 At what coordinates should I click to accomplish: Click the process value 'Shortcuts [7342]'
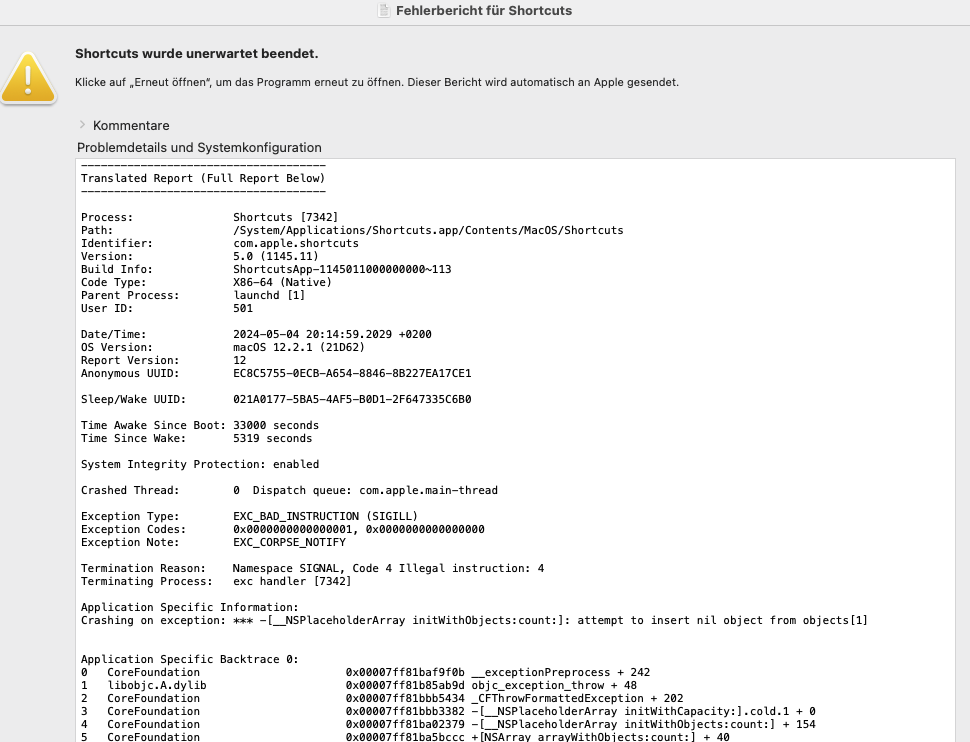[x=285, y=217]
